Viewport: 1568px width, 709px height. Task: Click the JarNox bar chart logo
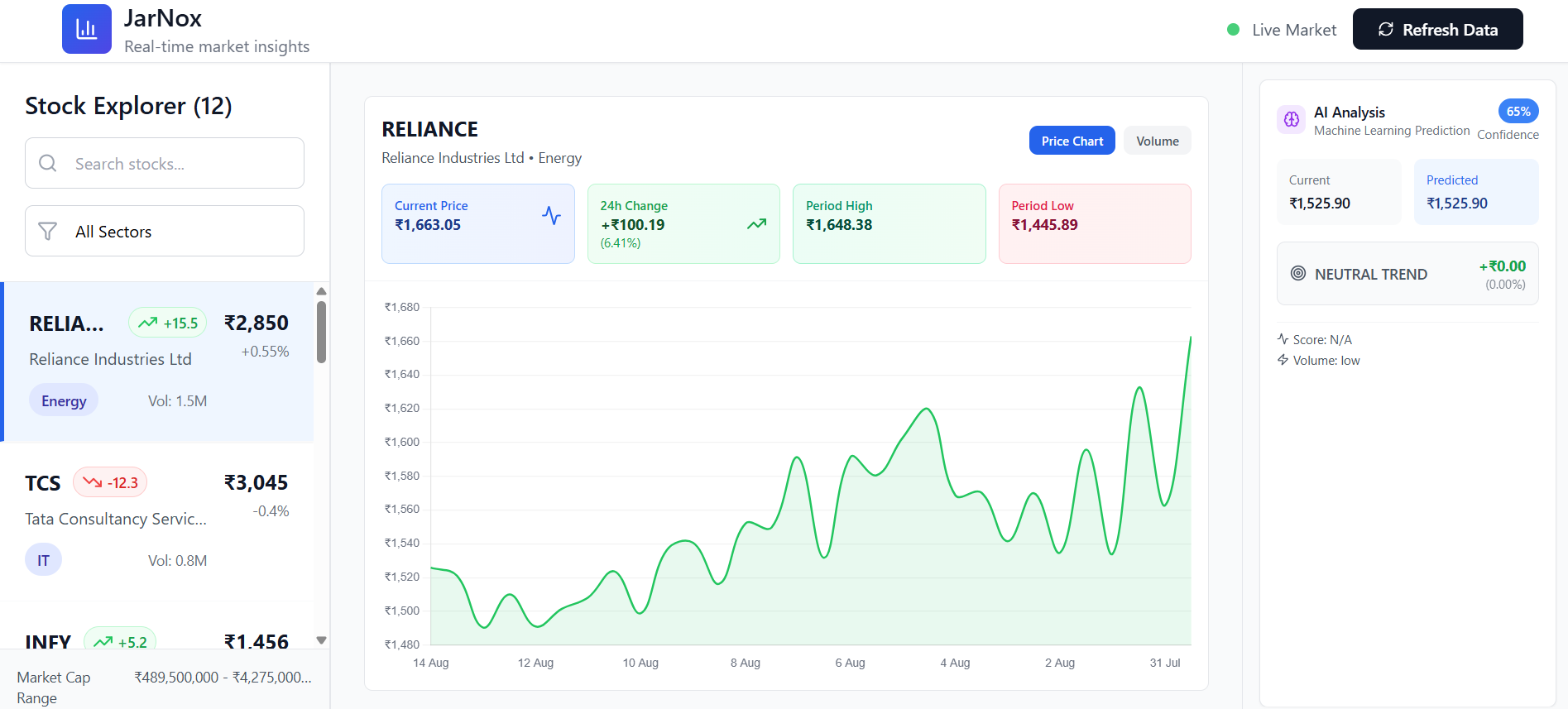click(87, 29)
